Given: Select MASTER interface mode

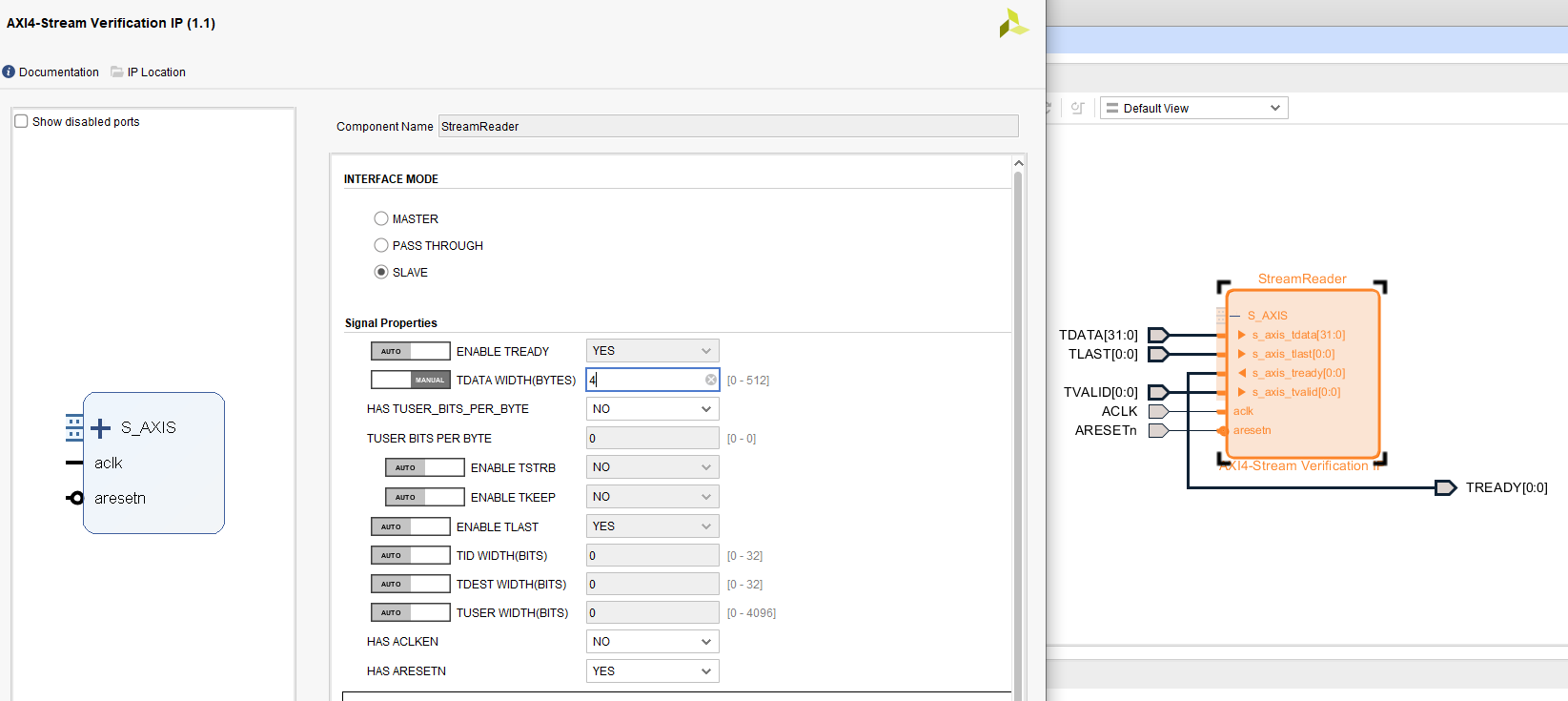Looking at the screenshot, I should coord(381,218).
